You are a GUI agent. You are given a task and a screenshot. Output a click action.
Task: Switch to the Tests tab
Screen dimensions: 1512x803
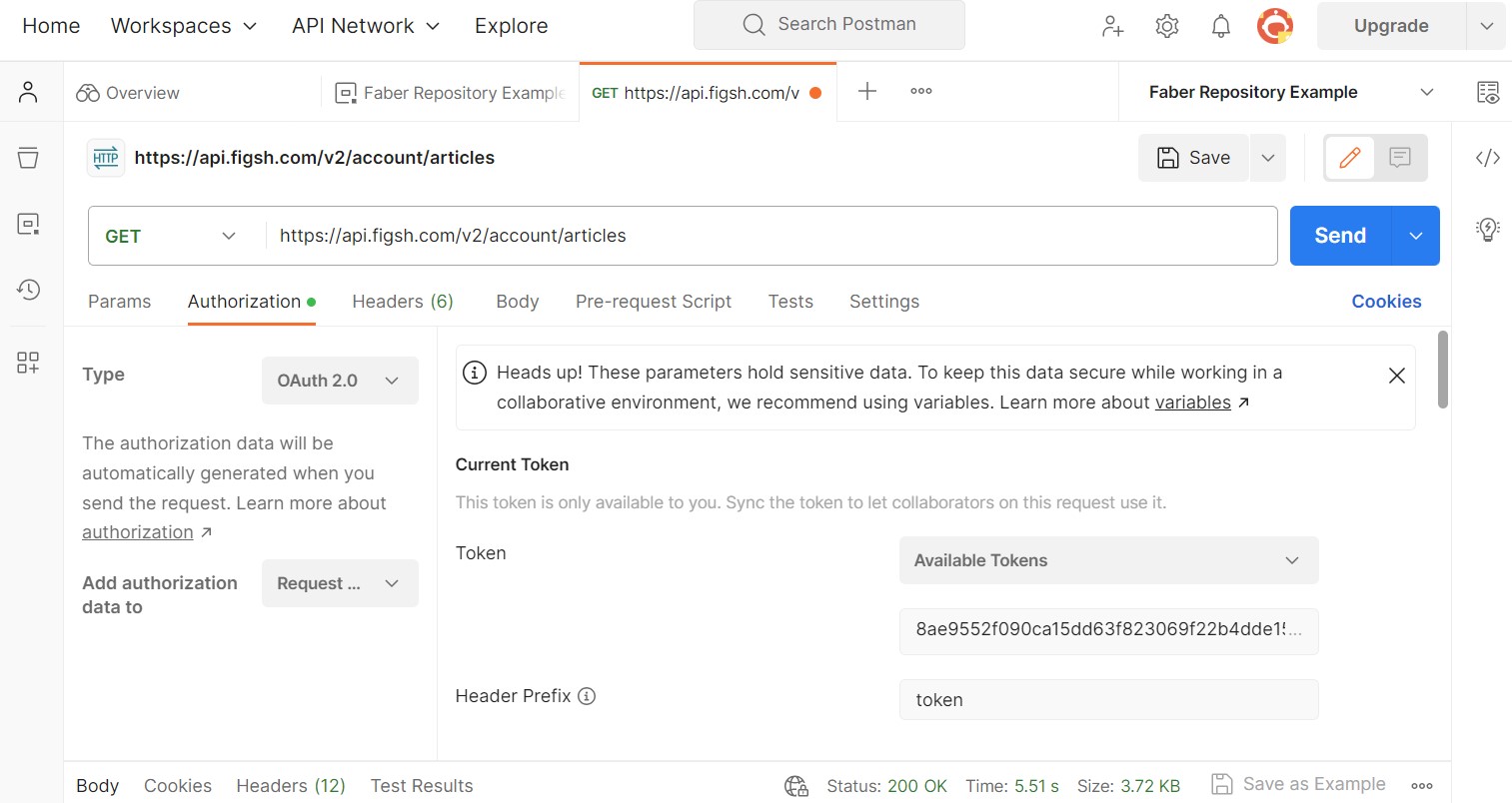tap(790, 302)
